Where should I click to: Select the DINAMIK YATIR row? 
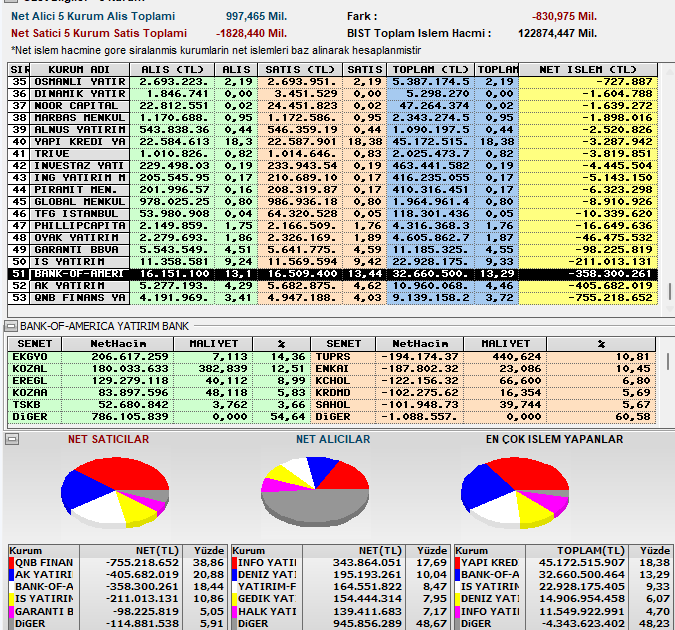click(332, 94)
